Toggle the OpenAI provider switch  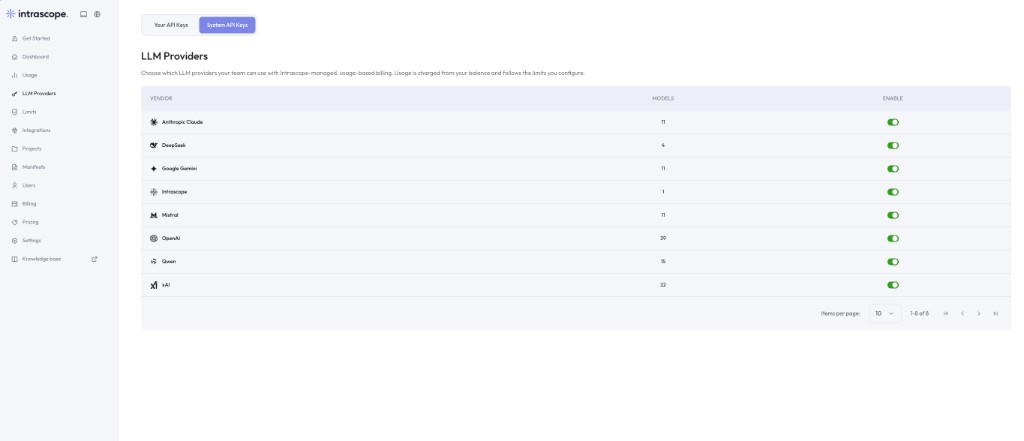click(893, 238)
